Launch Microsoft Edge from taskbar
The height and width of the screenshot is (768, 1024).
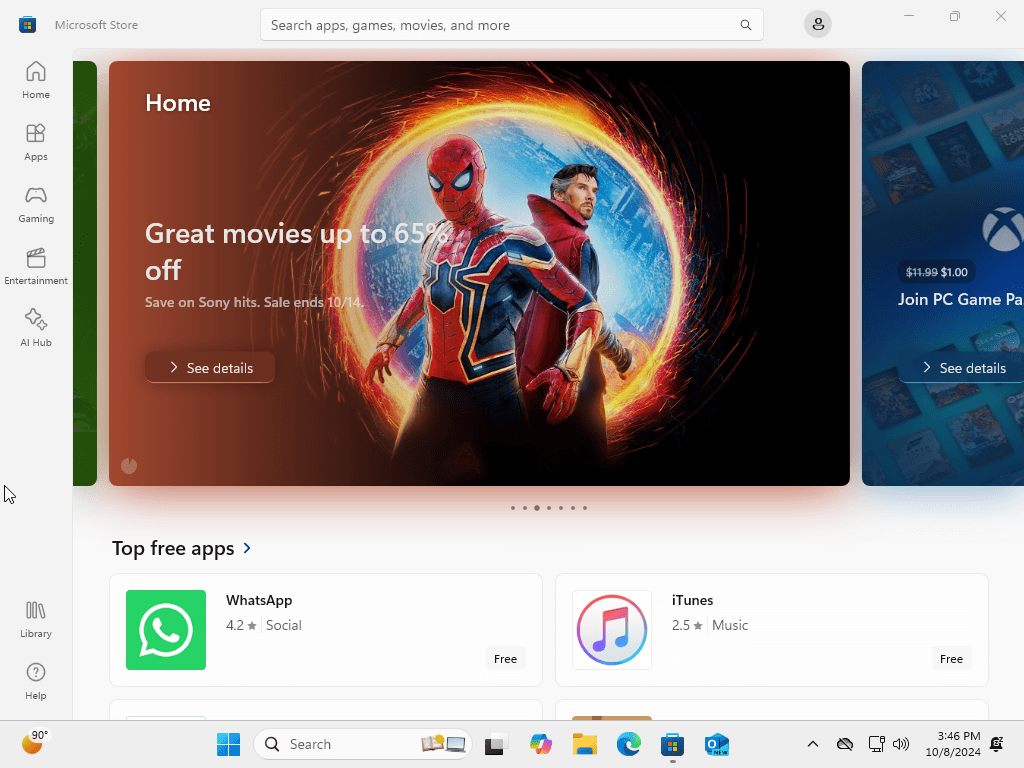(629, 744)
